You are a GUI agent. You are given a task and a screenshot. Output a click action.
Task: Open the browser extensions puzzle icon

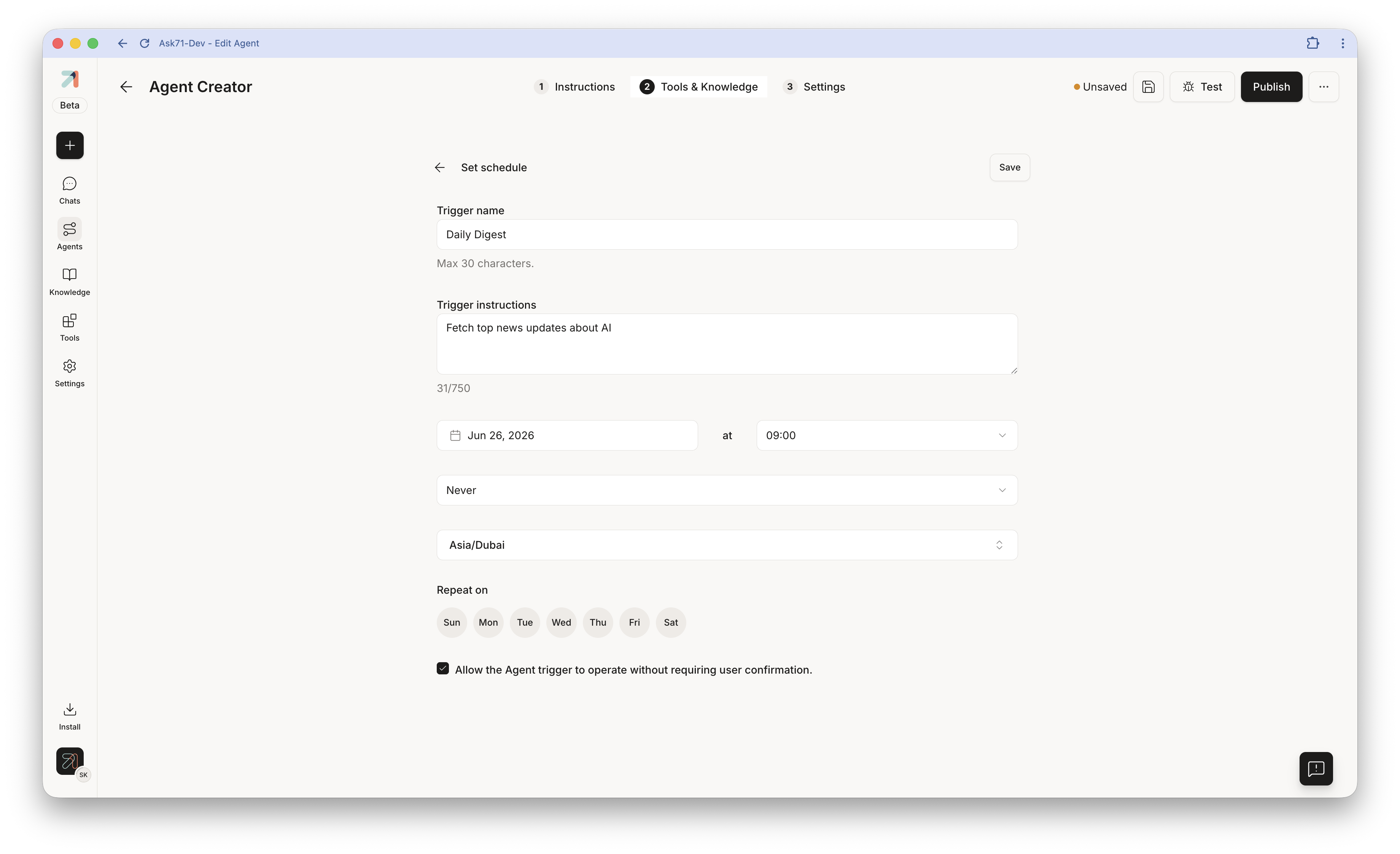point(1312,43)
